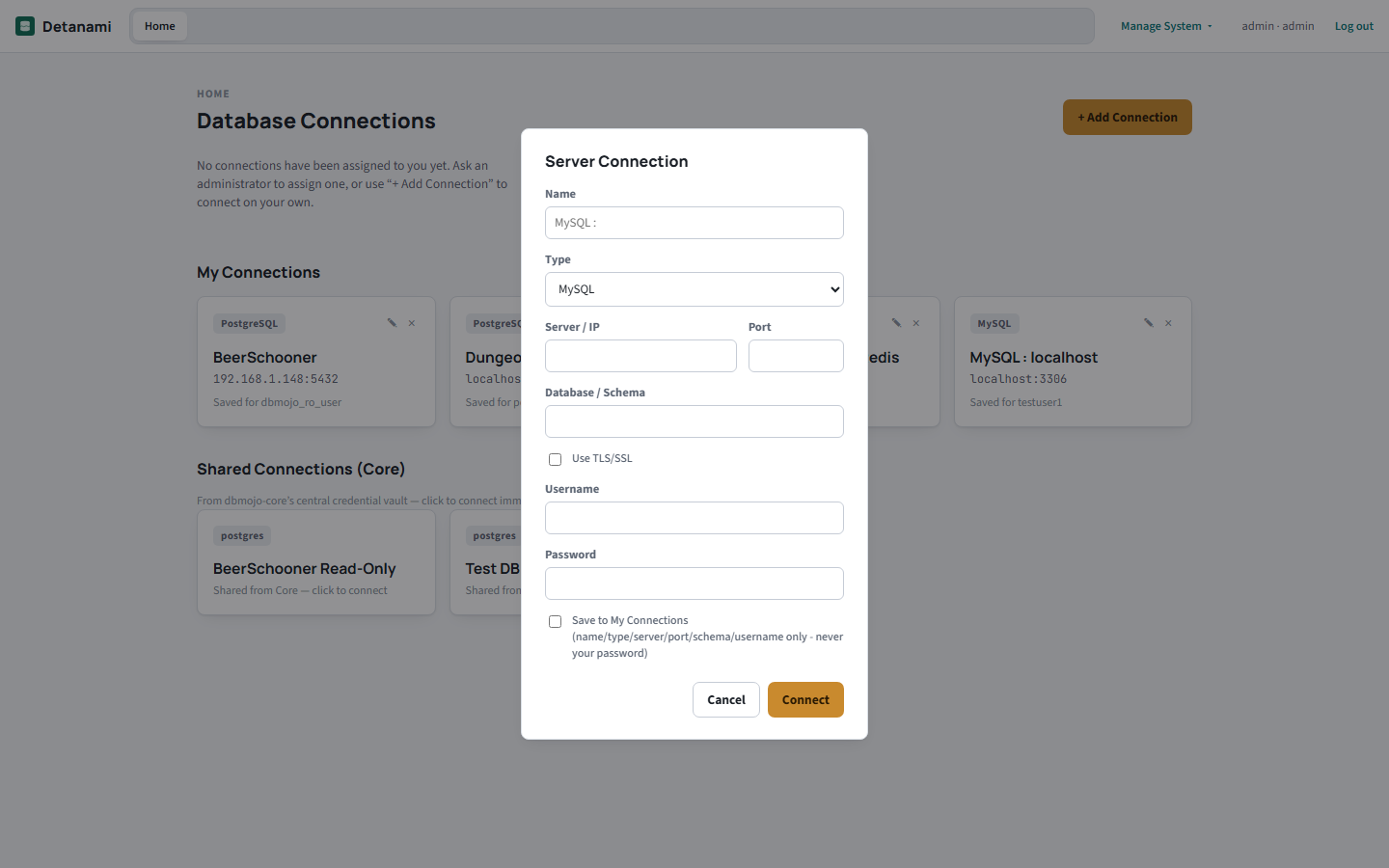Delete the BeerSchooner connection with X icon
This screenshot has height=868, width=1389.
pyautogui.click(x=412, y=323)
